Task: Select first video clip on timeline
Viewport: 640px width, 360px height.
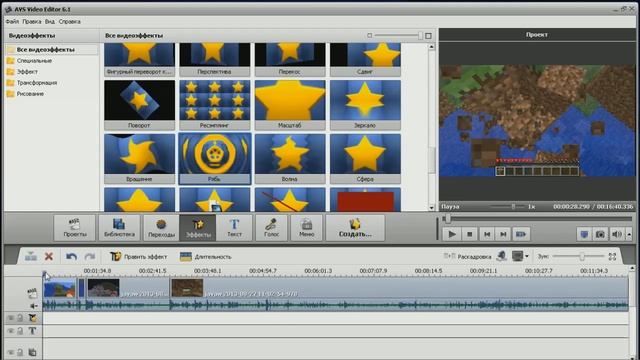Action: pos(60,288)
